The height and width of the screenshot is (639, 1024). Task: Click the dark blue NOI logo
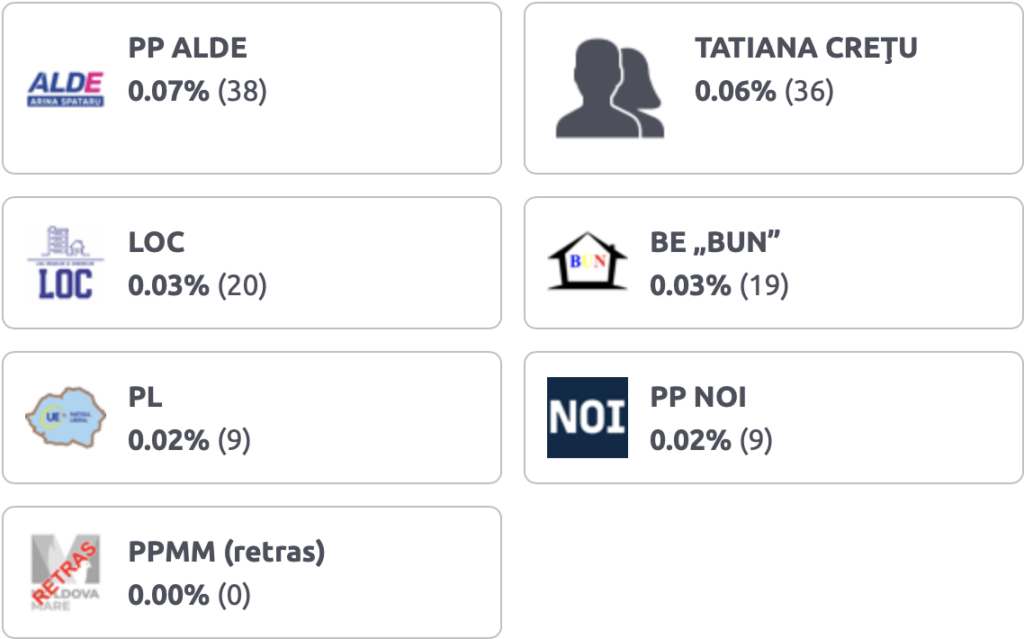coord(587,418)
